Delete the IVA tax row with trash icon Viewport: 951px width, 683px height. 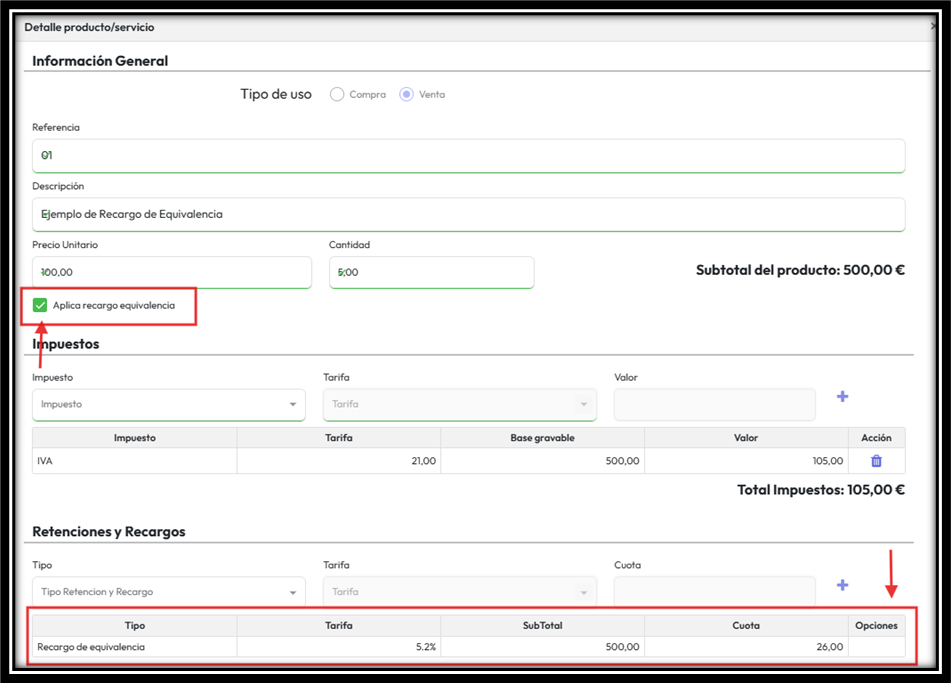tap(876, 461)
